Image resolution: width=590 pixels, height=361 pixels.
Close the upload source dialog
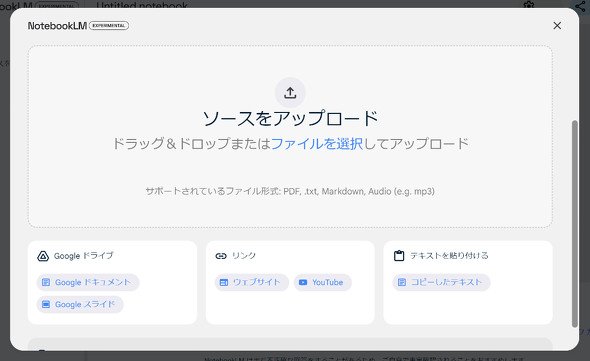557,26
